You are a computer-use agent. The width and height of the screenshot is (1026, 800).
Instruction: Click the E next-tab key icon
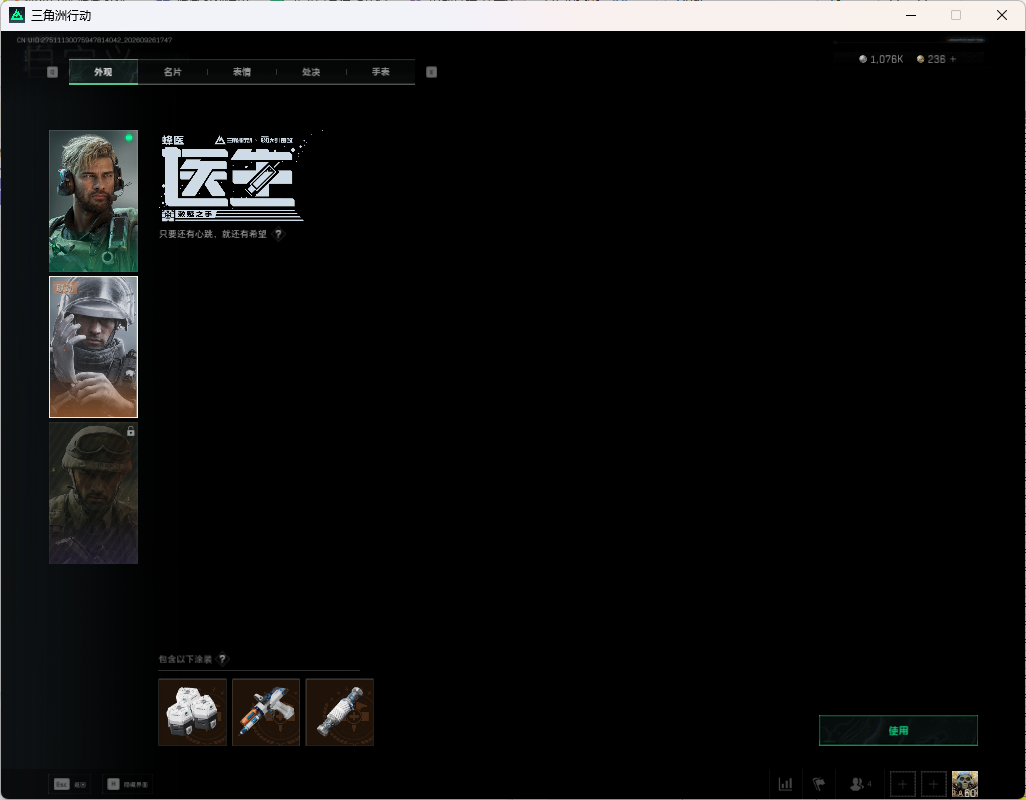pos(431,72)
